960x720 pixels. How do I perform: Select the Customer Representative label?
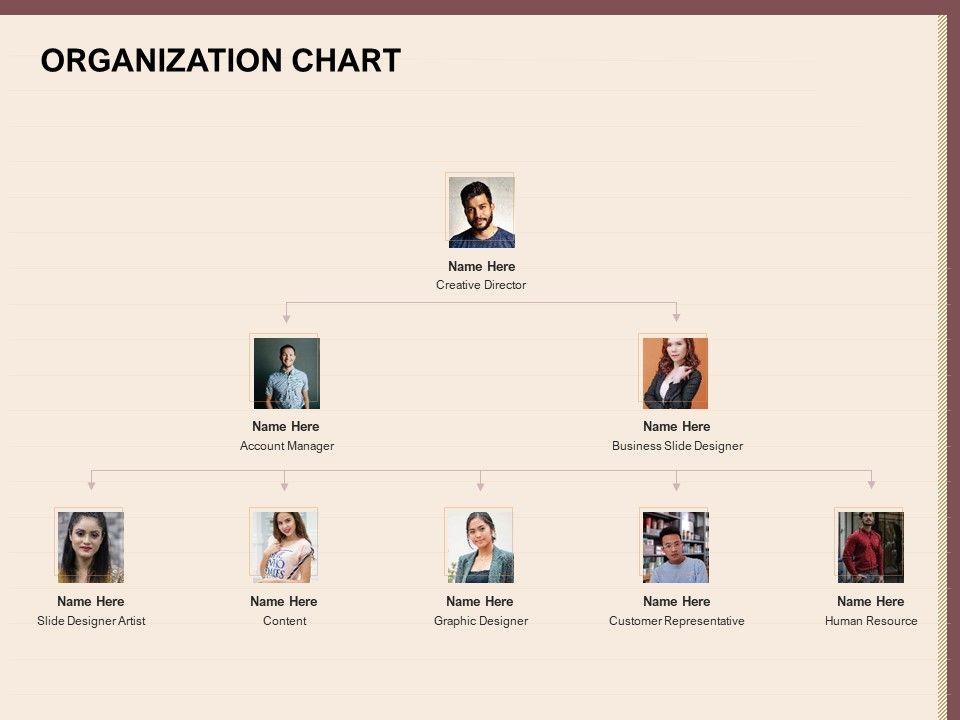(x=677, y=621)
